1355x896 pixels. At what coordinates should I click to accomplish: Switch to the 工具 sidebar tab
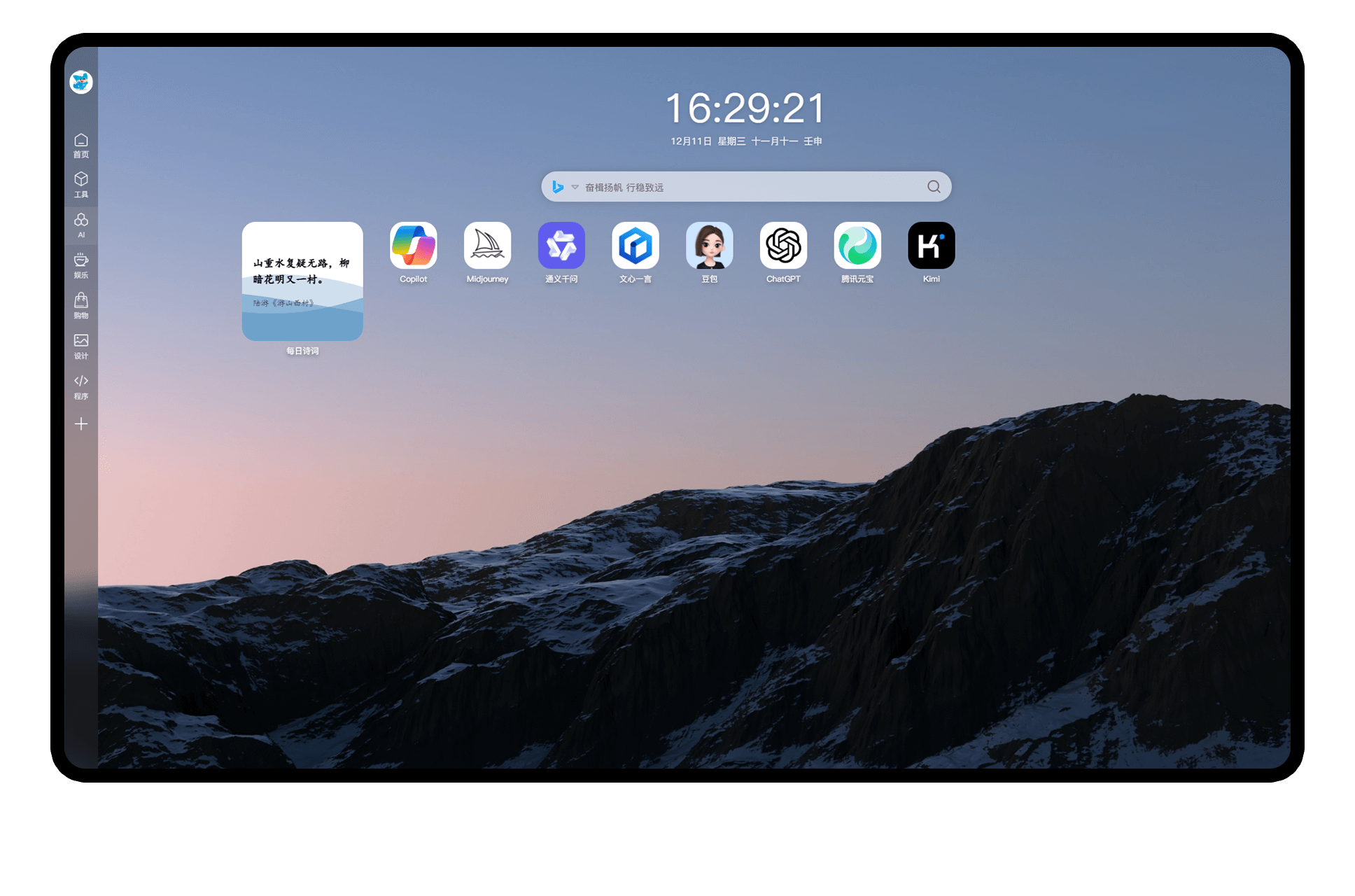coord(81,185)
